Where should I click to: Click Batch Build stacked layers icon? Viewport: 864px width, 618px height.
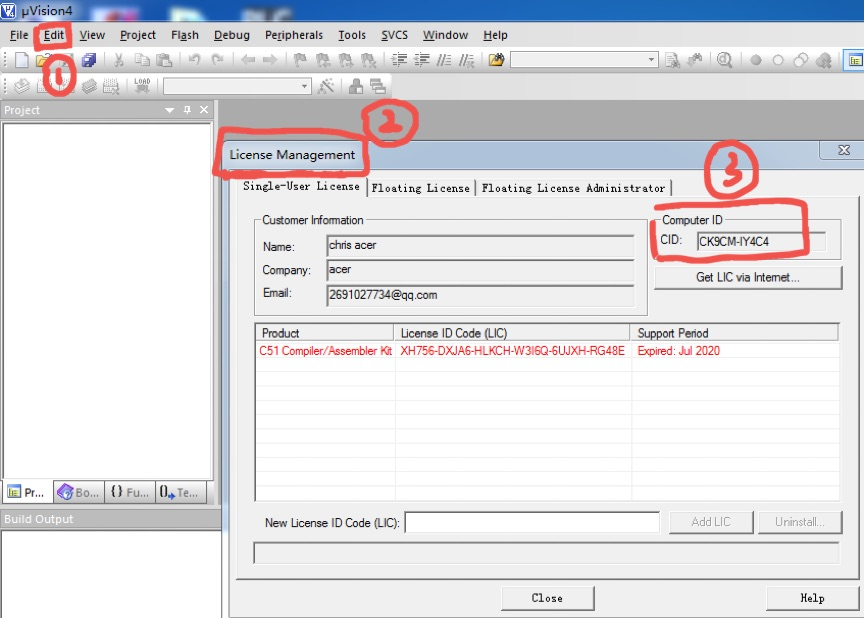[x=89, y=86]
